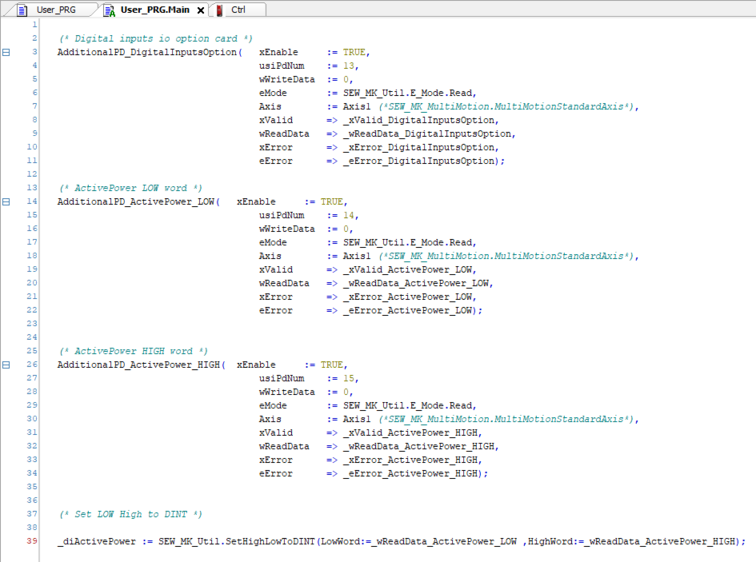Click the User_PRG.Main tab action icon
Image resolution: width=756 pixels, height=562 pixels.
[109, 10]
